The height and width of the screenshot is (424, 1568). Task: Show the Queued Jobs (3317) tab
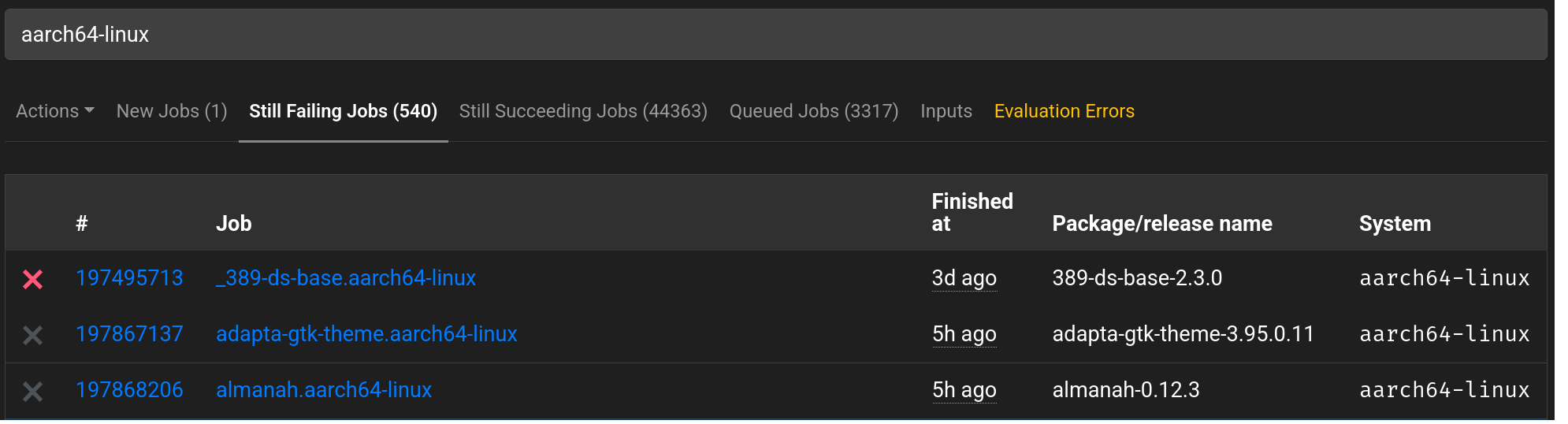click(x=814, y=111)
